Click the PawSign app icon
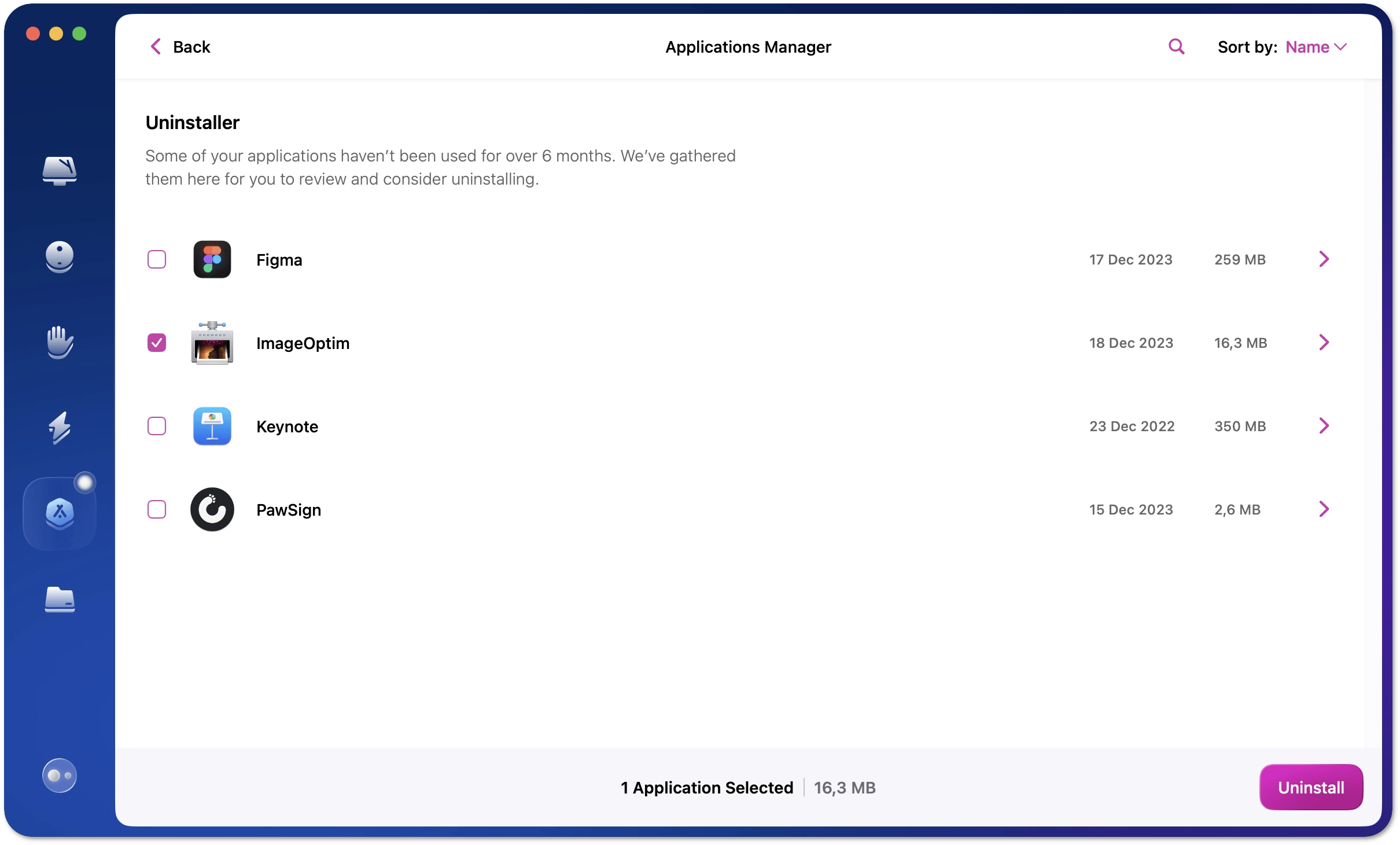The height and width of the screenshot is (845, 1400). [212, 509]
